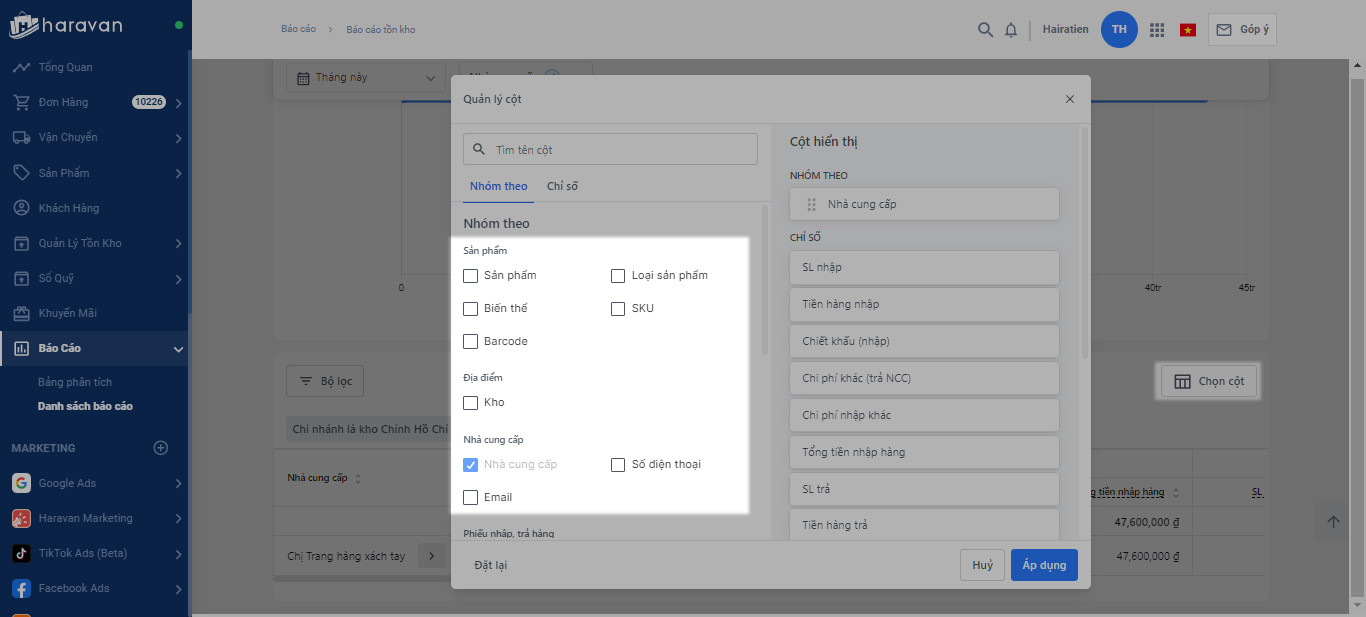
Task: Check the Sản phẩm checkbox
Action: pyautogui.click(x=471, y=275)
